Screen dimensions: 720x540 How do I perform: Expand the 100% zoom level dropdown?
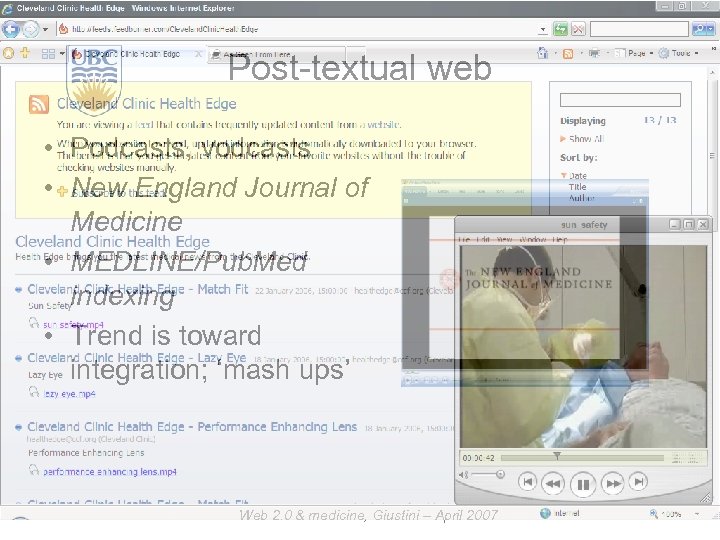coord(697,514)
